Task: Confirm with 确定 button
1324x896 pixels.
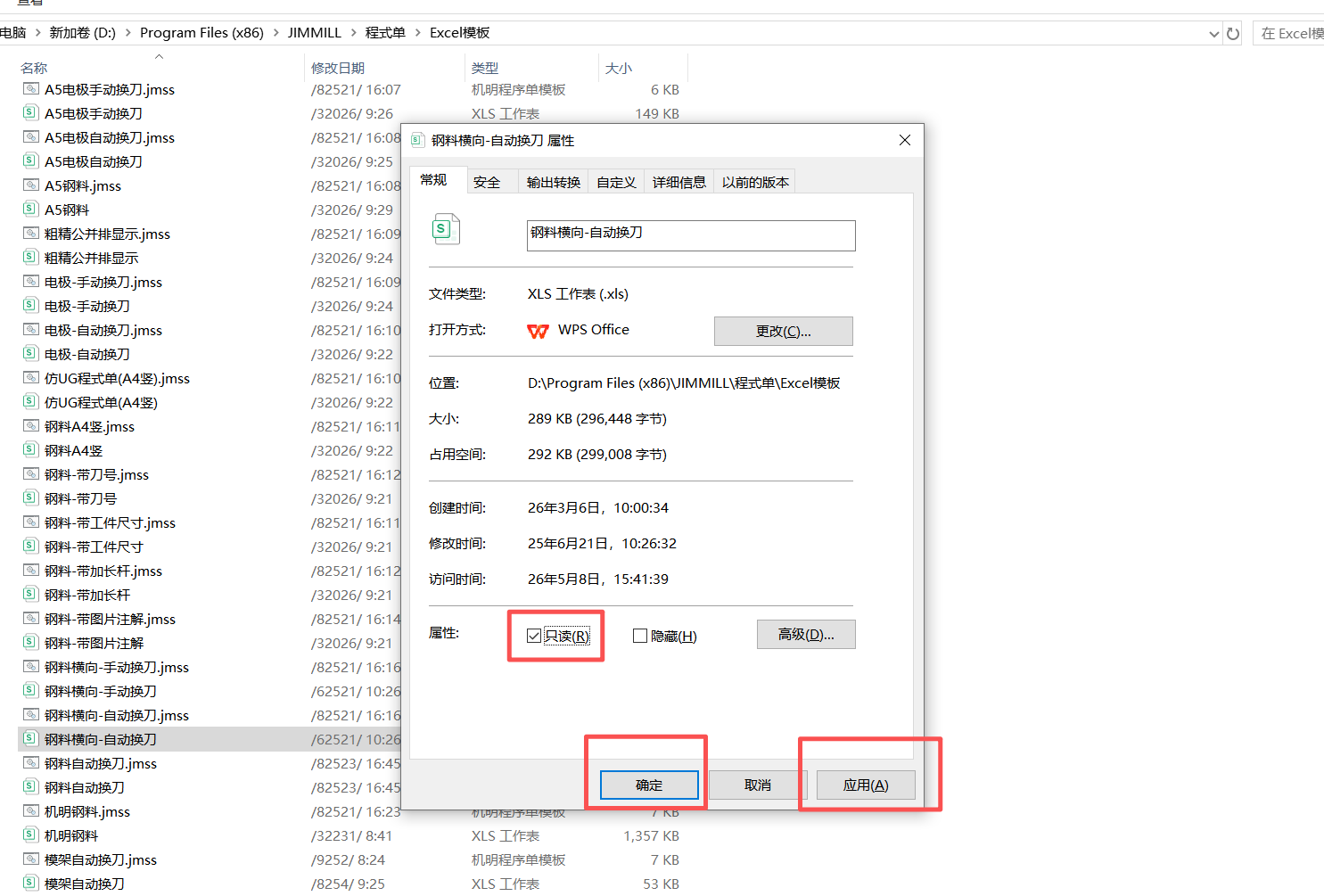Action: [649, 785]
